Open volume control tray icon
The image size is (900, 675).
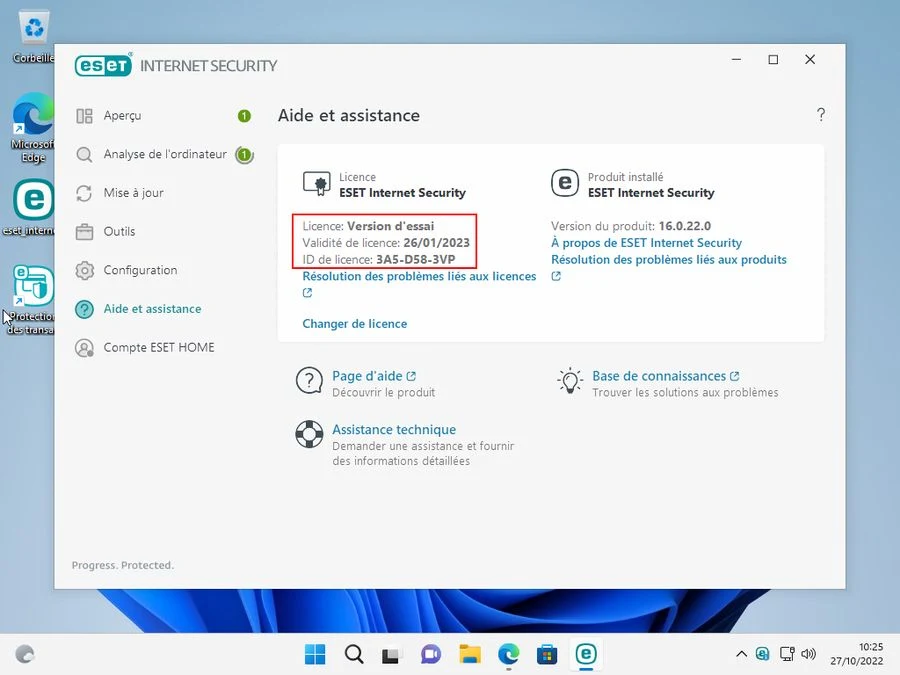[808, 654]
